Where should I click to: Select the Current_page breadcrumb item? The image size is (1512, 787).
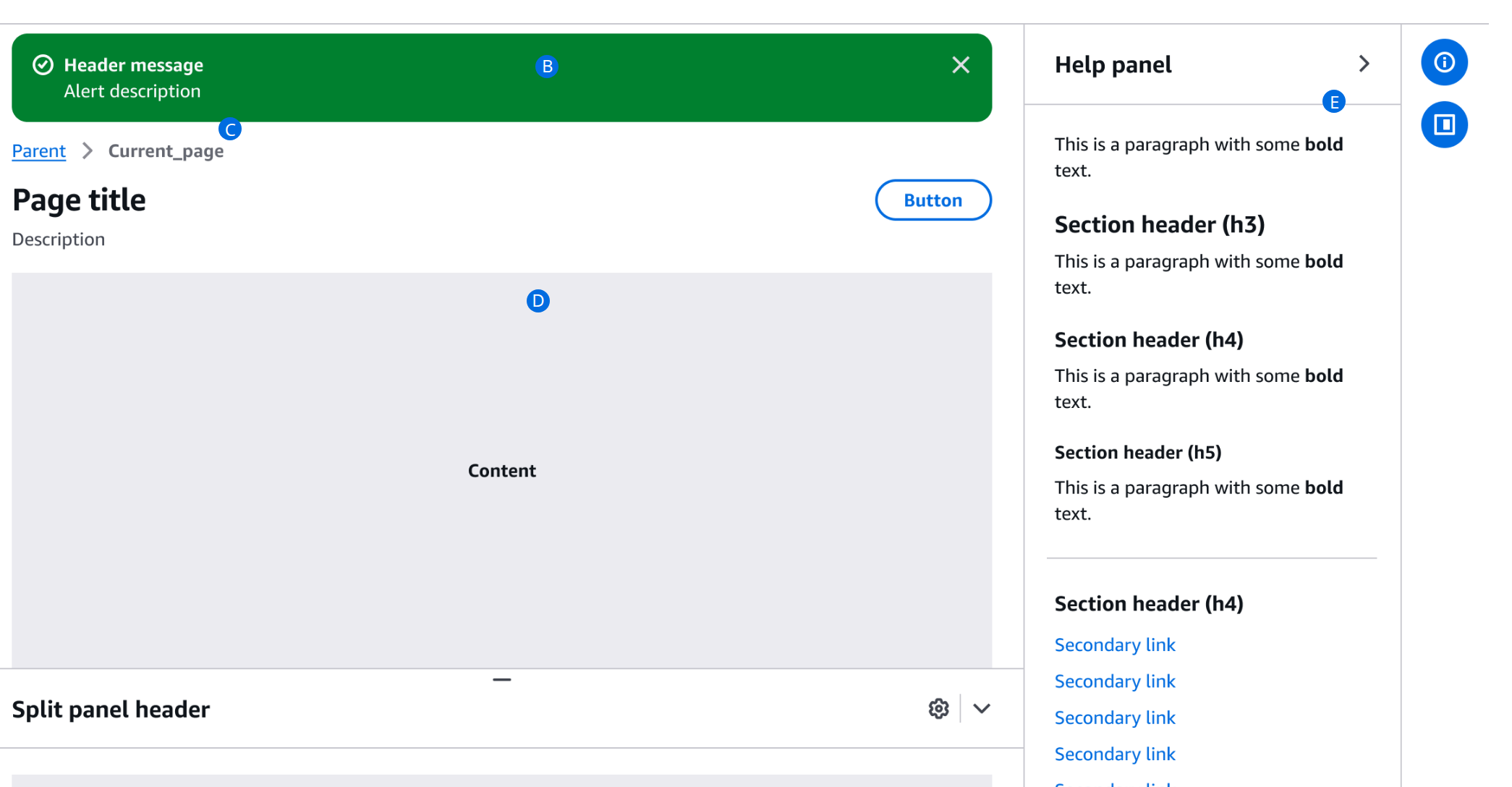coord(166,151)
